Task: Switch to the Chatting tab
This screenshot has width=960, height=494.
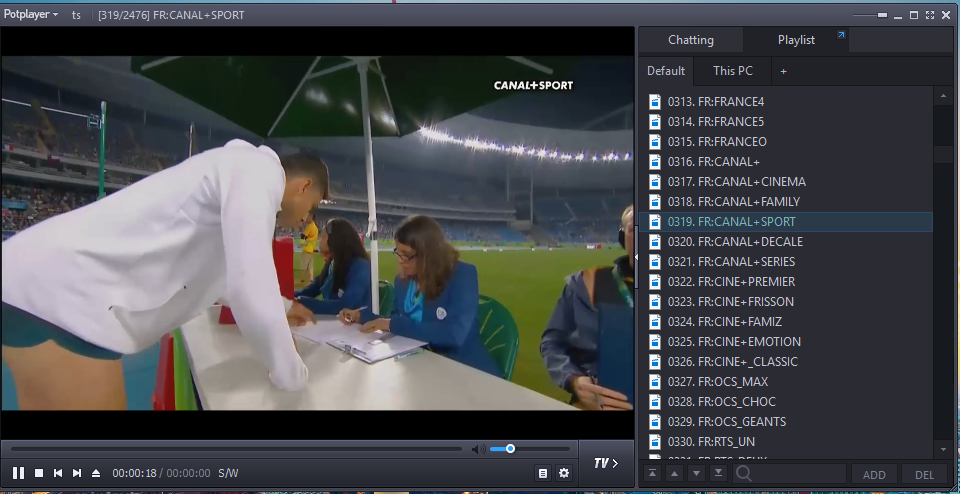Action: click(691, 40)
